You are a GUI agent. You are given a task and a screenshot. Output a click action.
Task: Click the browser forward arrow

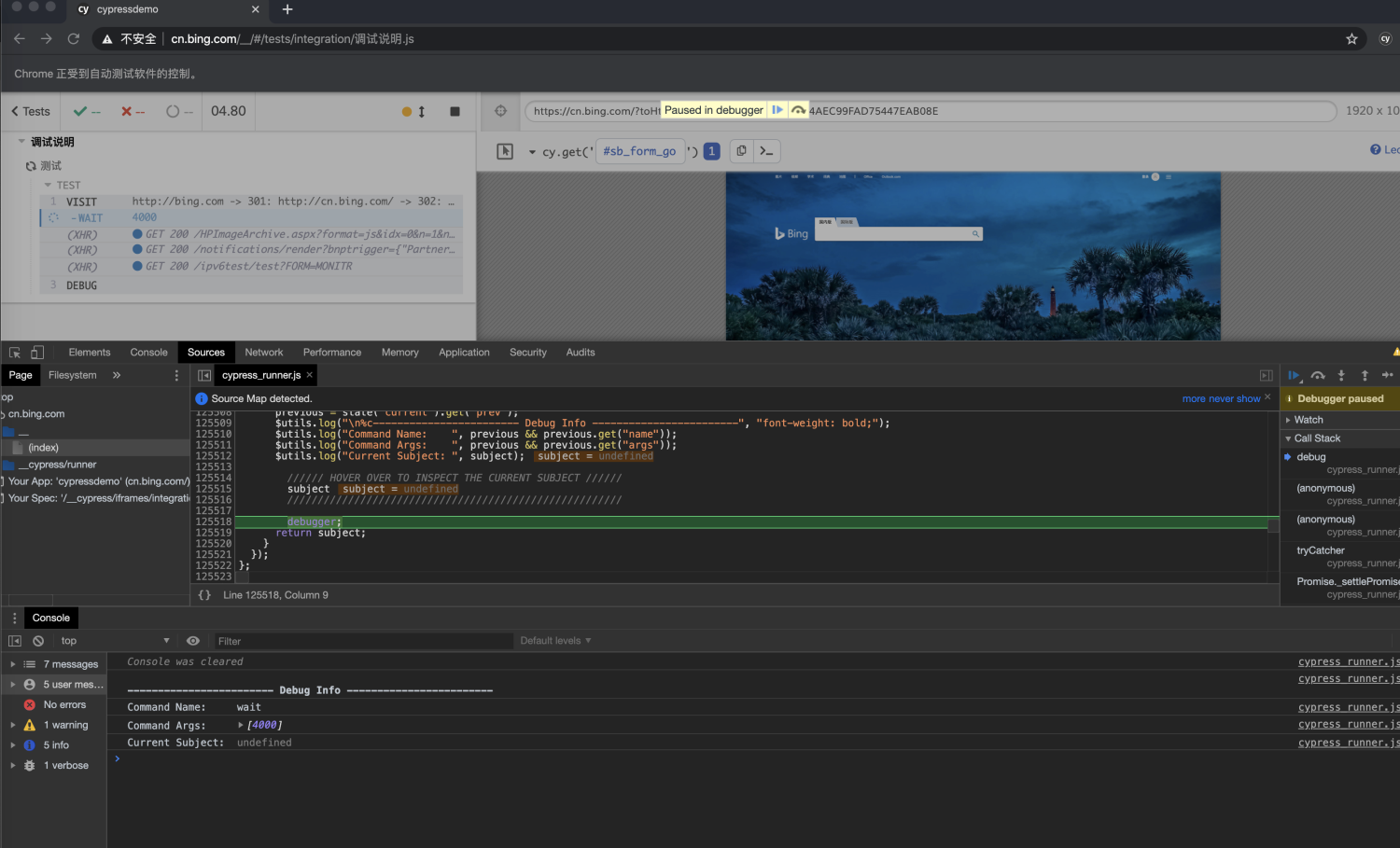pos(47,38)
